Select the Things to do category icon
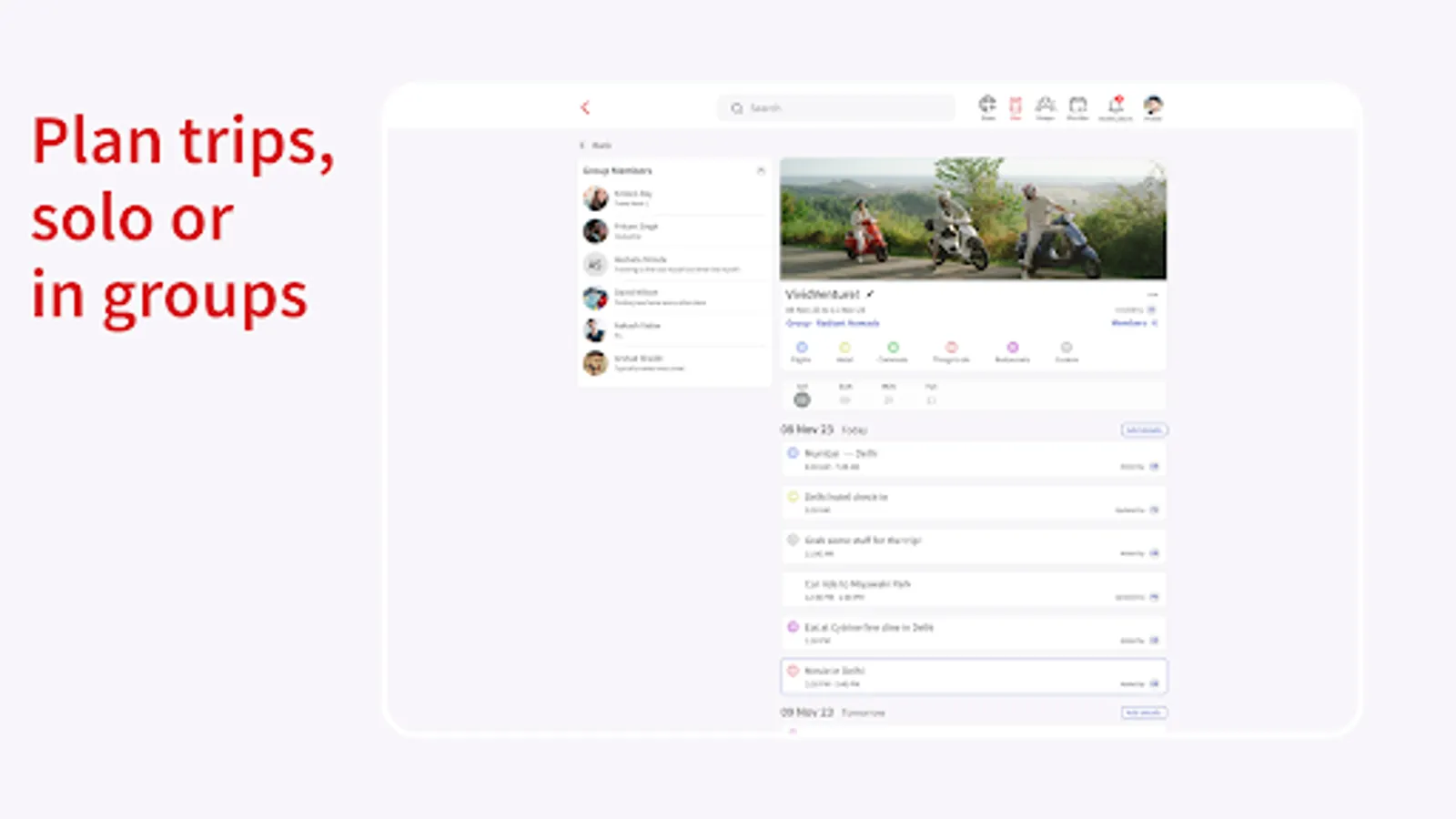1456x819 pixels. point(952,347)
